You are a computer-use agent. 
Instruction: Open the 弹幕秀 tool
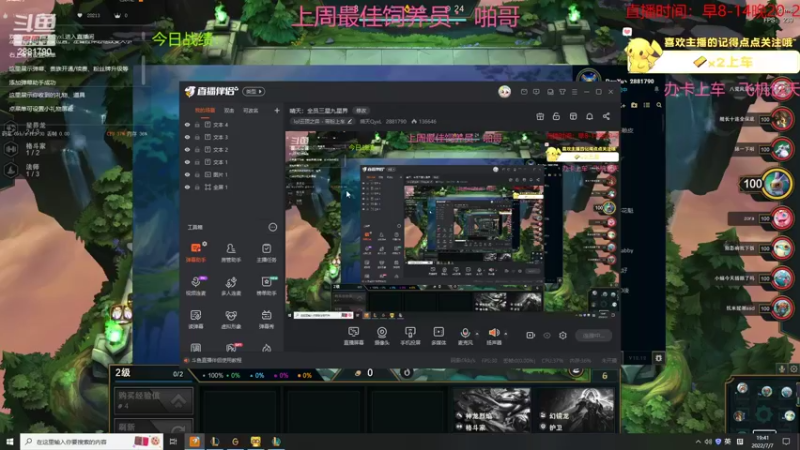(266, 319)
